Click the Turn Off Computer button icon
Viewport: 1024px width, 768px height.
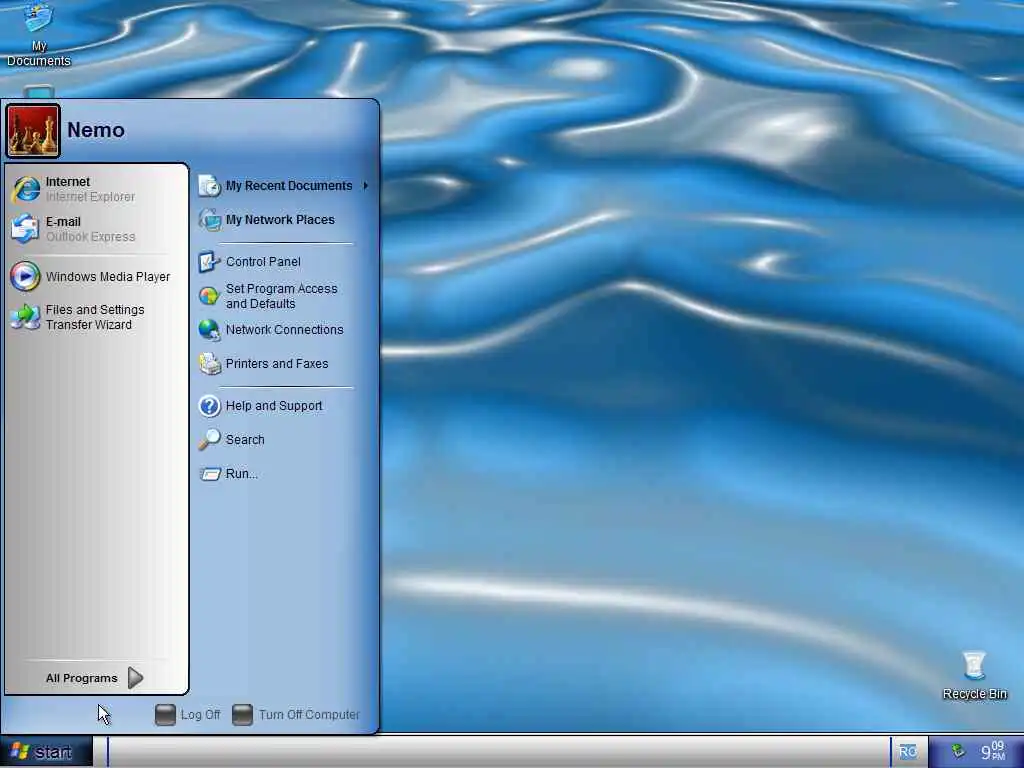click(242, 714)
